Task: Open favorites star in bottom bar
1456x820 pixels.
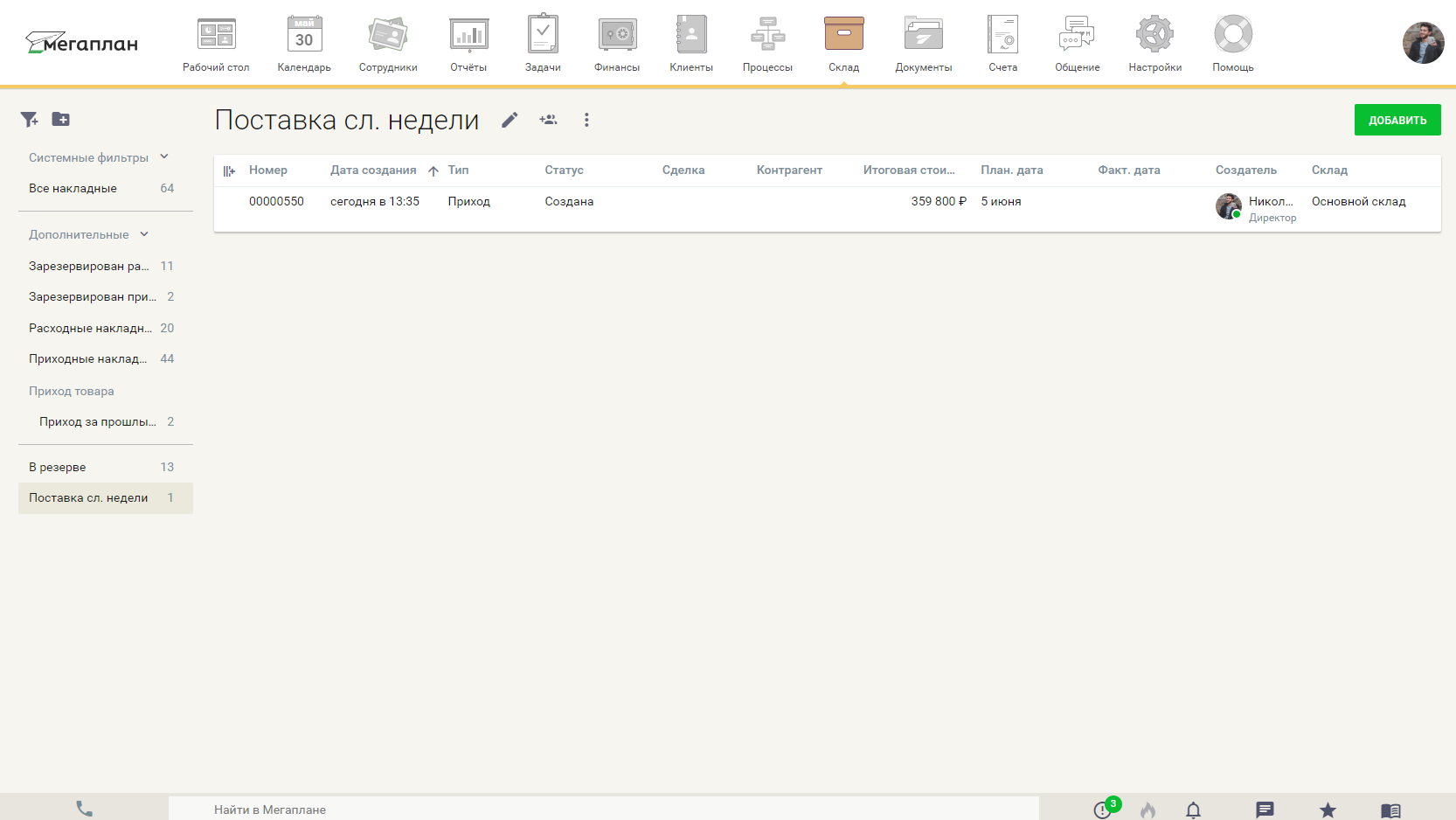Action: [x=1328, y=810]
